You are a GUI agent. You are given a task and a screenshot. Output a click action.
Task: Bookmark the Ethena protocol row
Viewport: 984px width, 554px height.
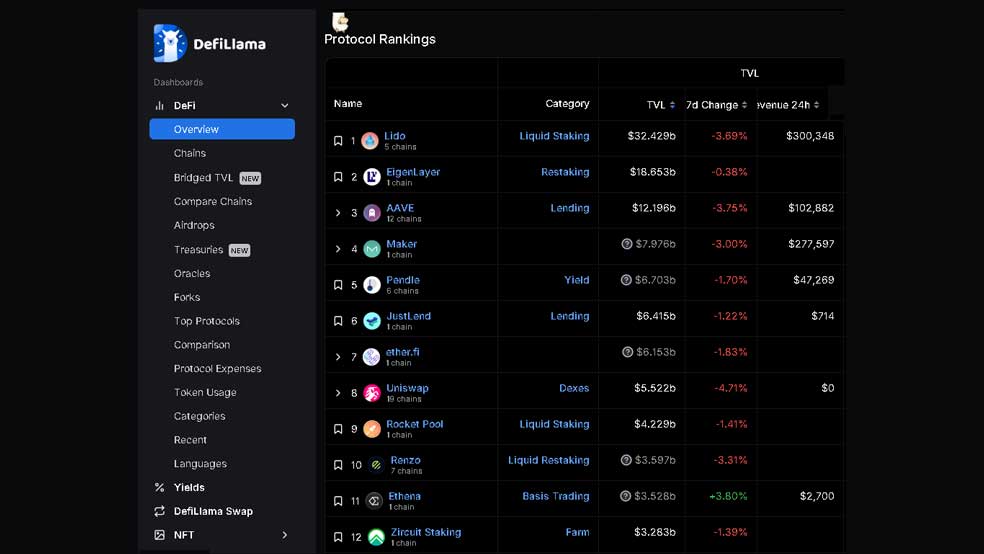338,501
